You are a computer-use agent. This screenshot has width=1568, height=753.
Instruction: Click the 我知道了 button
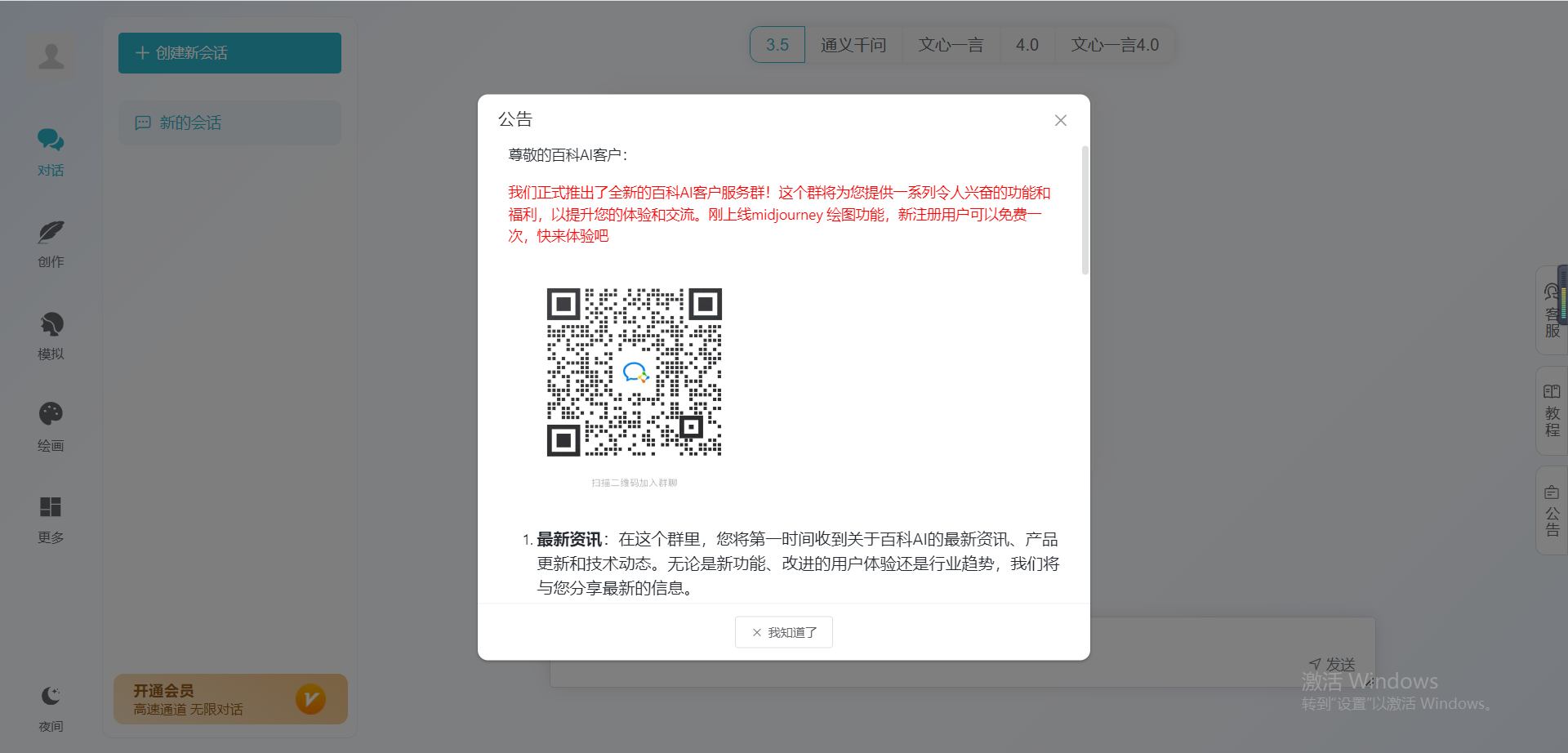(x=784, y=632)
